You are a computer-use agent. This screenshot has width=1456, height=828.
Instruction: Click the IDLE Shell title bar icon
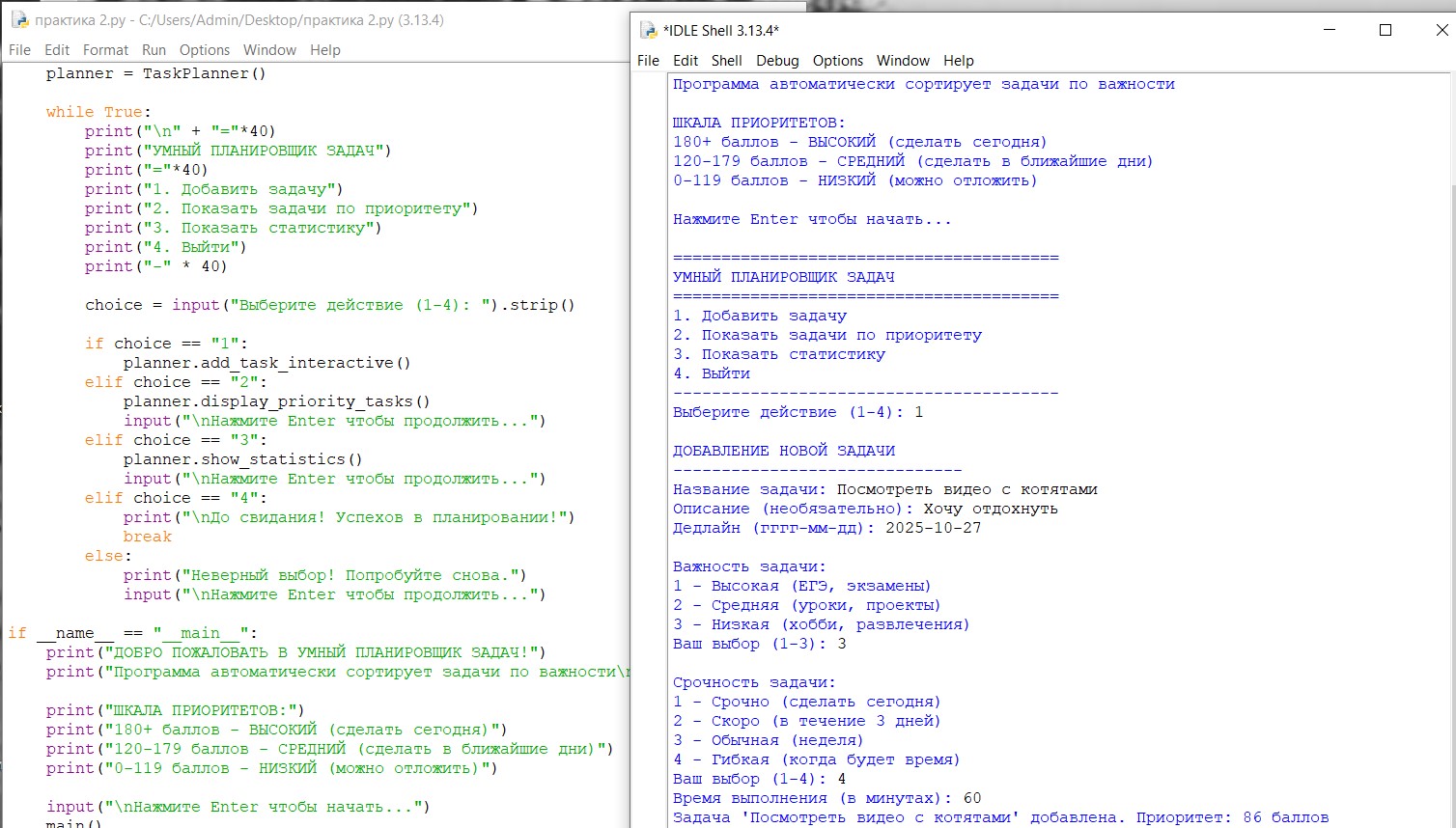[x=649, y=30]
